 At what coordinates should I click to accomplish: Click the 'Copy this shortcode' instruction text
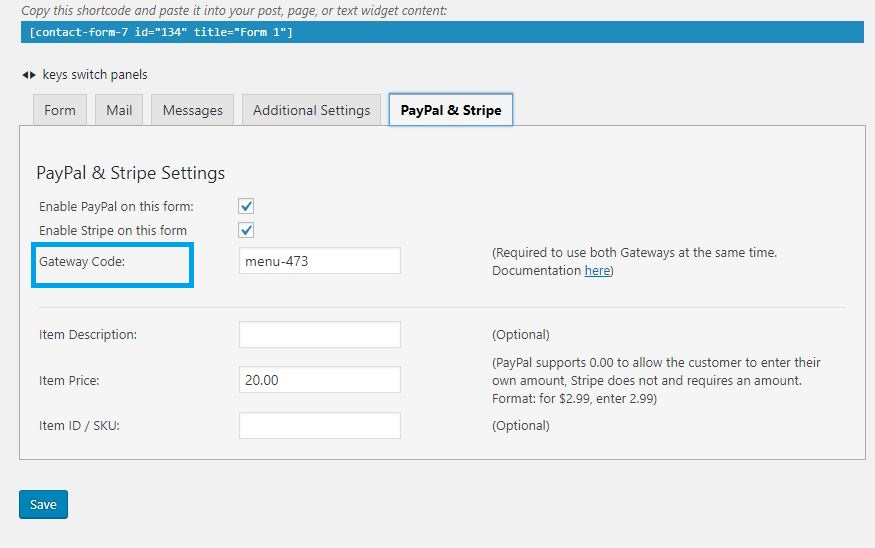click(x=234, y=10)
